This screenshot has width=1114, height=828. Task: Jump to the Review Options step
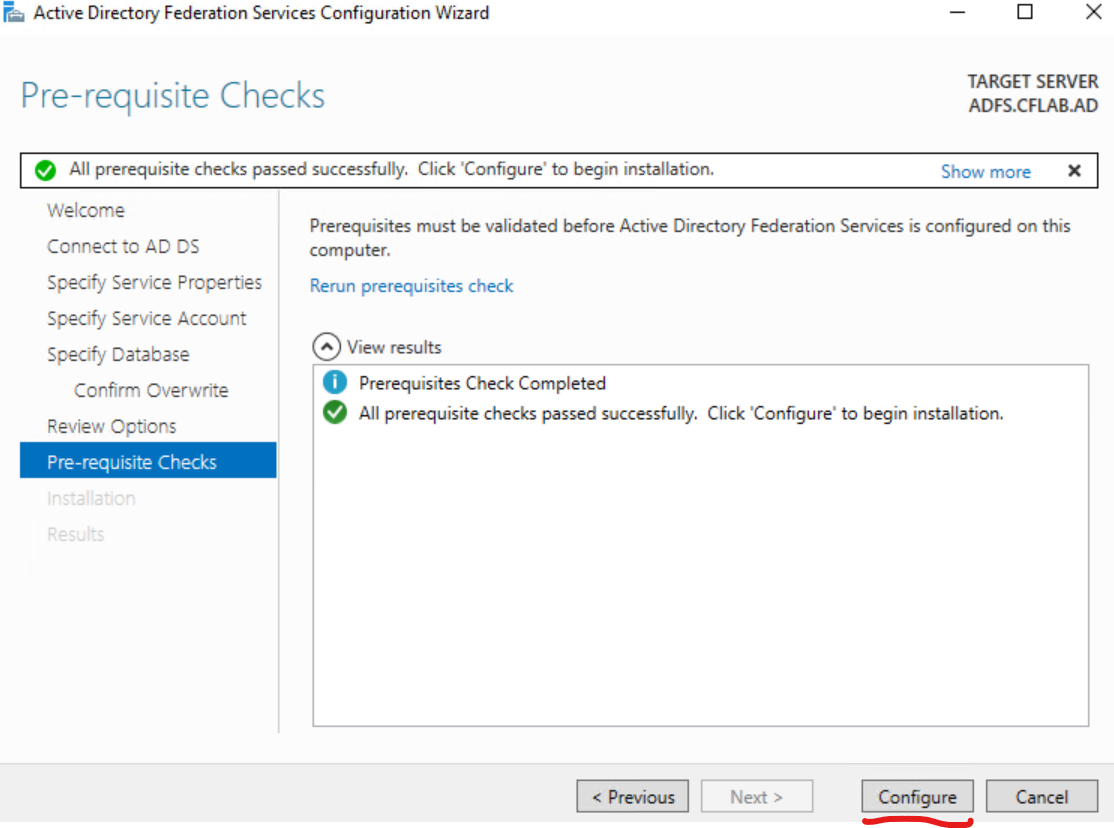tap(112, 426)
